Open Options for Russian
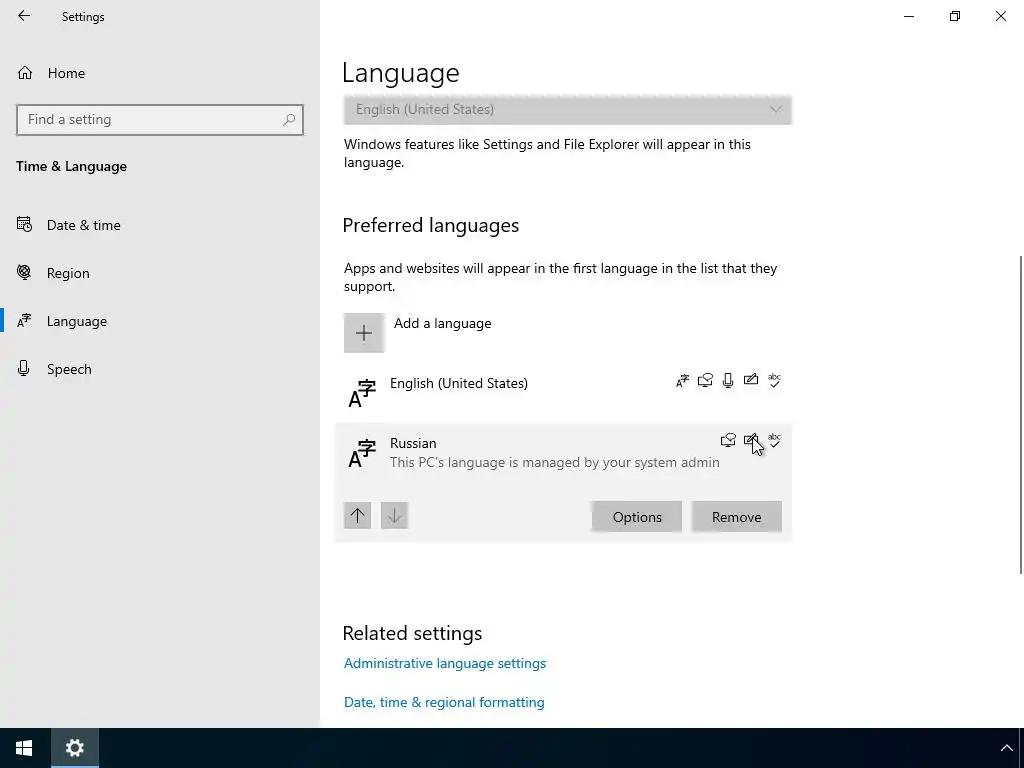The height and width of the screenshot is (768, 1024). [x=637, y=517]
